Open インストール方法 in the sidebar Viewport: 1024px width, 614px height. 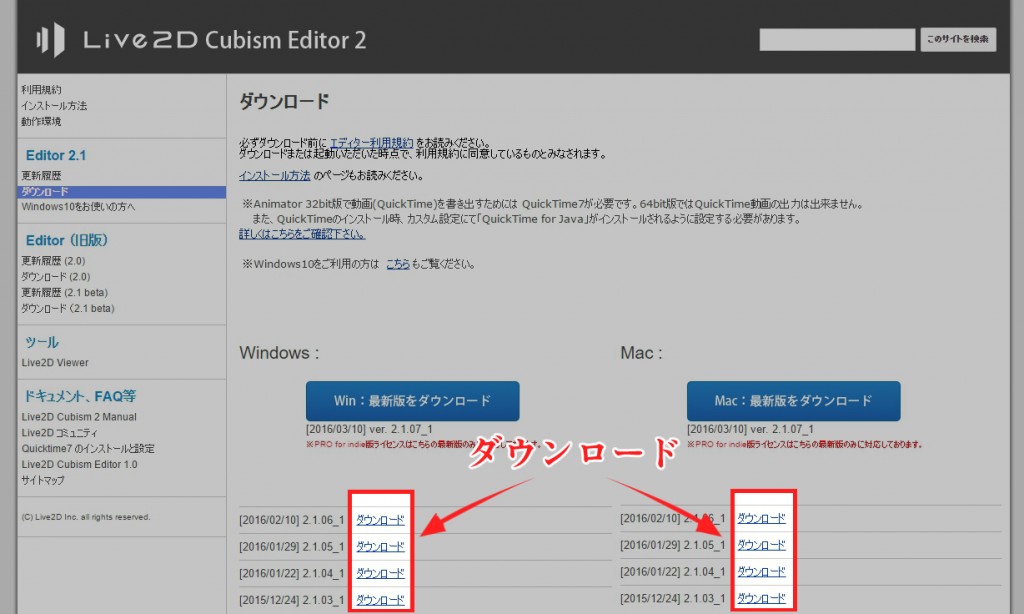pos(54,105)
